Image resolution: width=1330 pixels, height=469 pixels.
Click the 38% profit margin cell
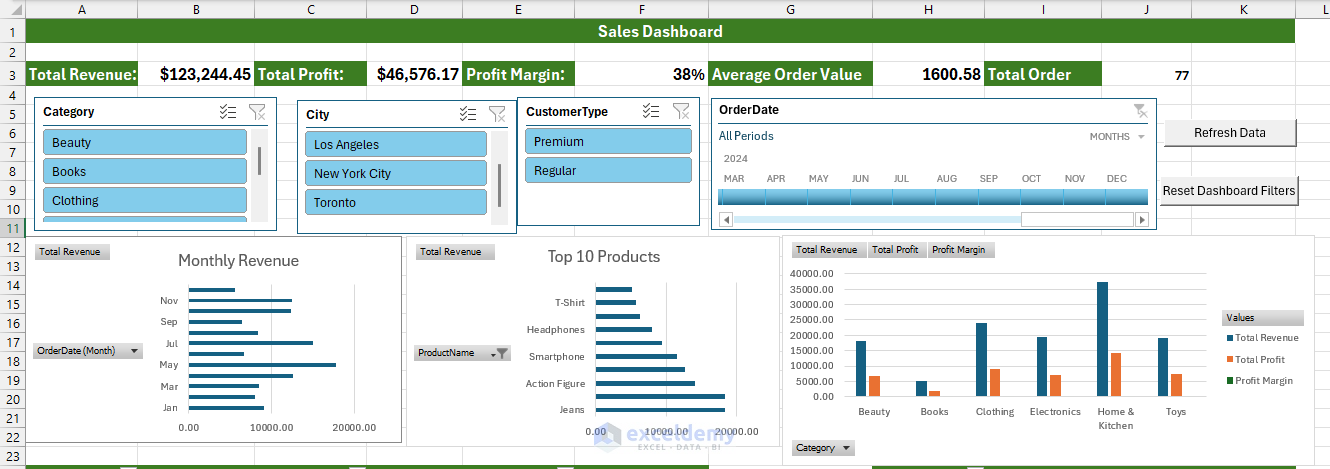click(x=641, y=74)
